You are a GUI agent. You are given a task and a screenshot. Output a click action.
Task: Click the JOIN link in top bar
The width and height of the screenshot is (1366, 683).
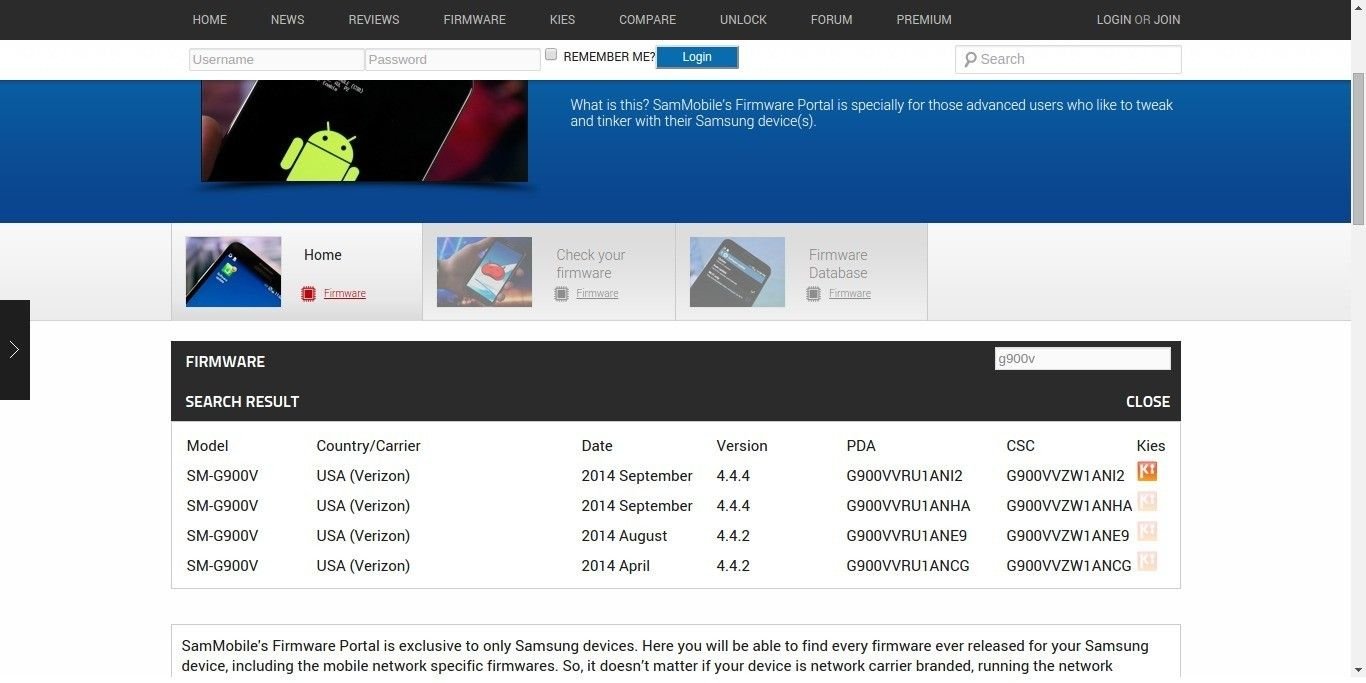tap(1167, 20)
